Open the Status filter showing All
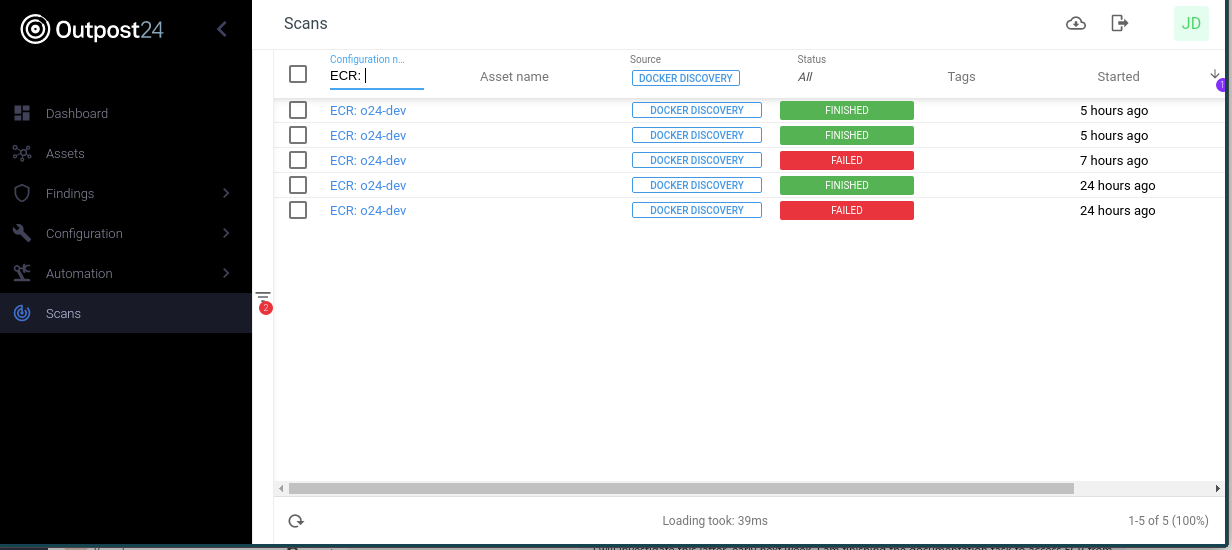Viewport: 1232px width, 550px height. point(806,77)
